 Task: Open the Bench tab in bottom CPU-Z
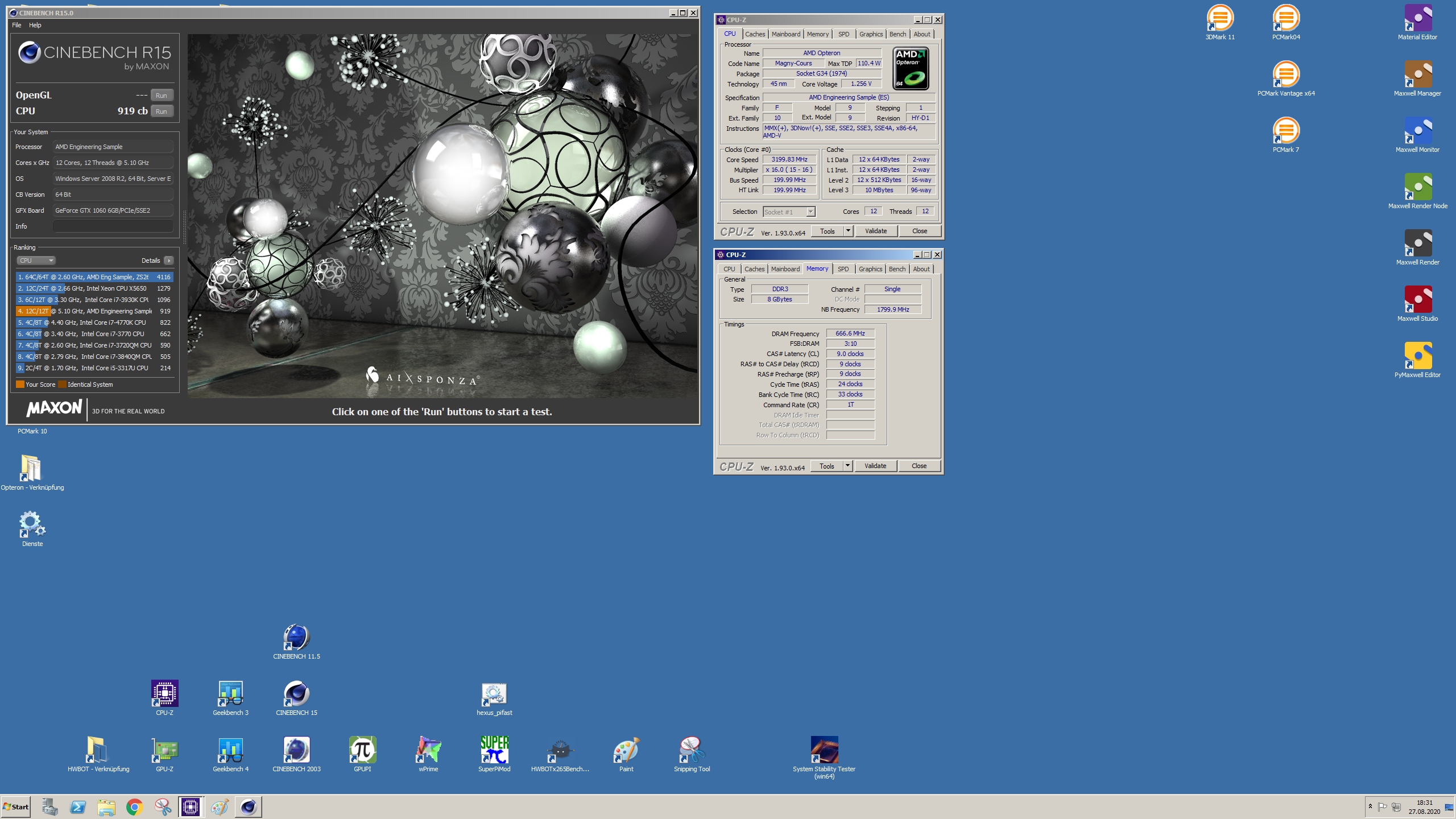tap(897, 269)
